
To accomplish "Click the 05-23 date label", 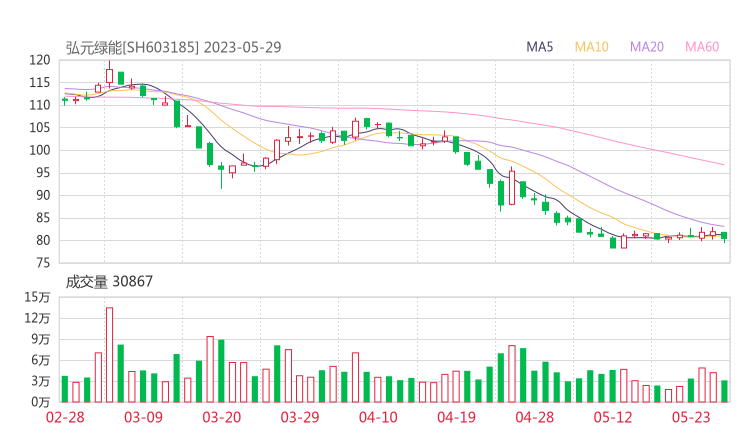I will click(691, 417).
